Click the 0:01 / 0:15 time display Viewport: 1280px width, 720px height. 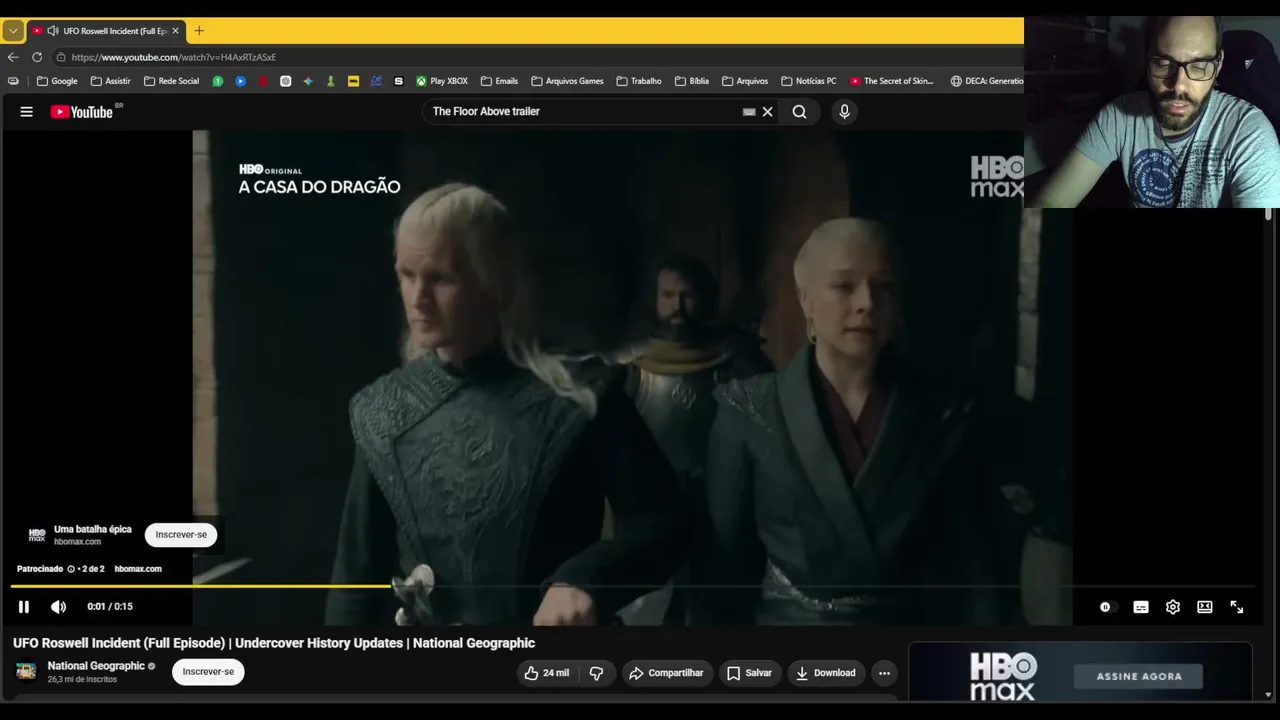point(110,607)
